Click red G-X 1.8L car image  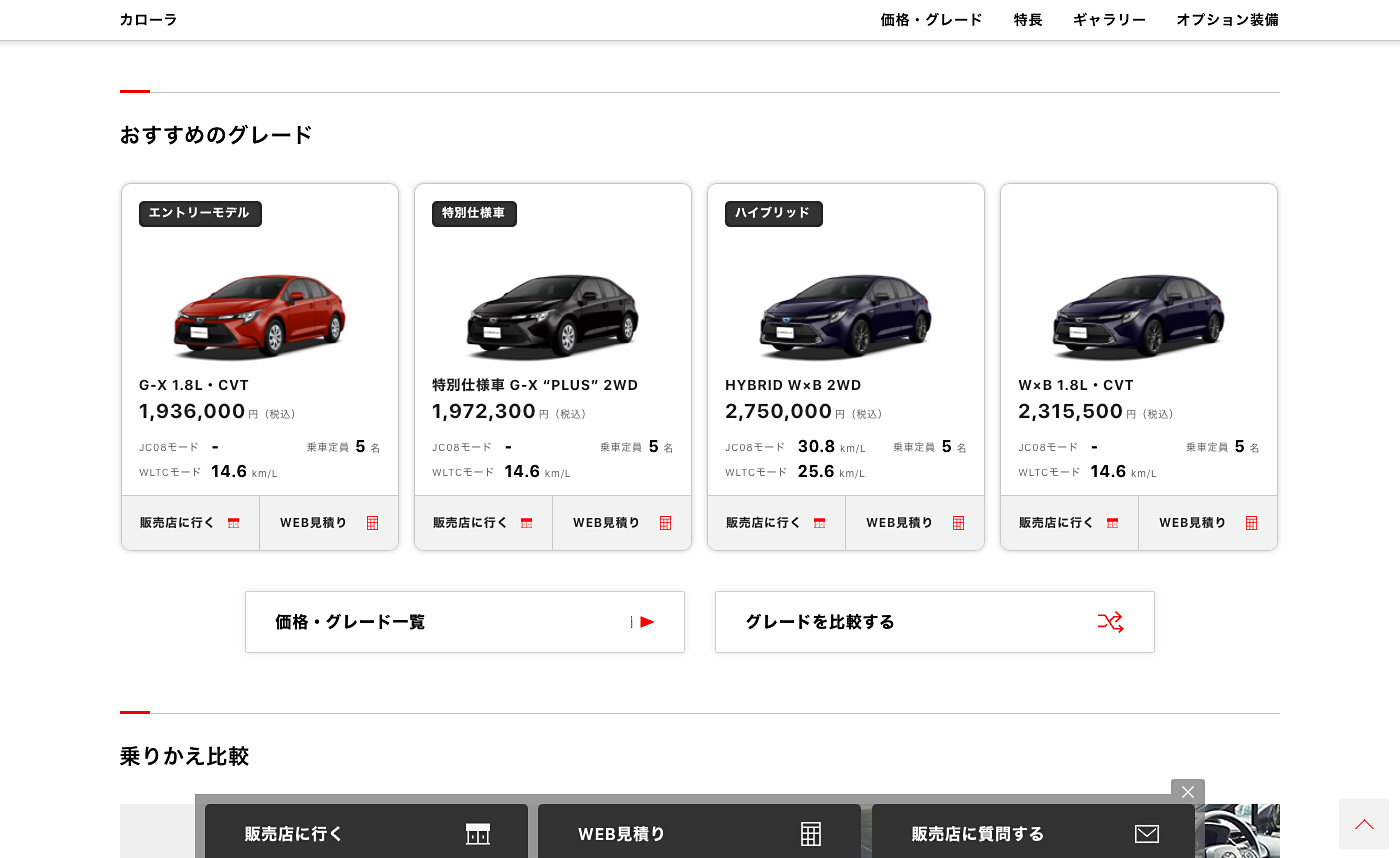click(x=260, y=316)
